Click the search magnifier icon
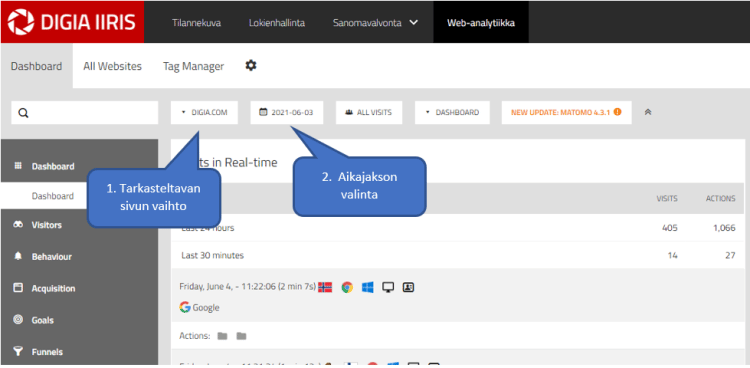The image size is (750, 368). [23, 113]
